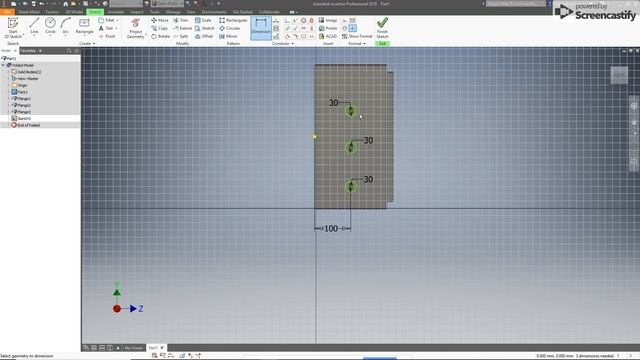This screenshot has width=640, height=360.
Task: Select the Rectangle sketch tool
Action: click(x=84, y=26)
